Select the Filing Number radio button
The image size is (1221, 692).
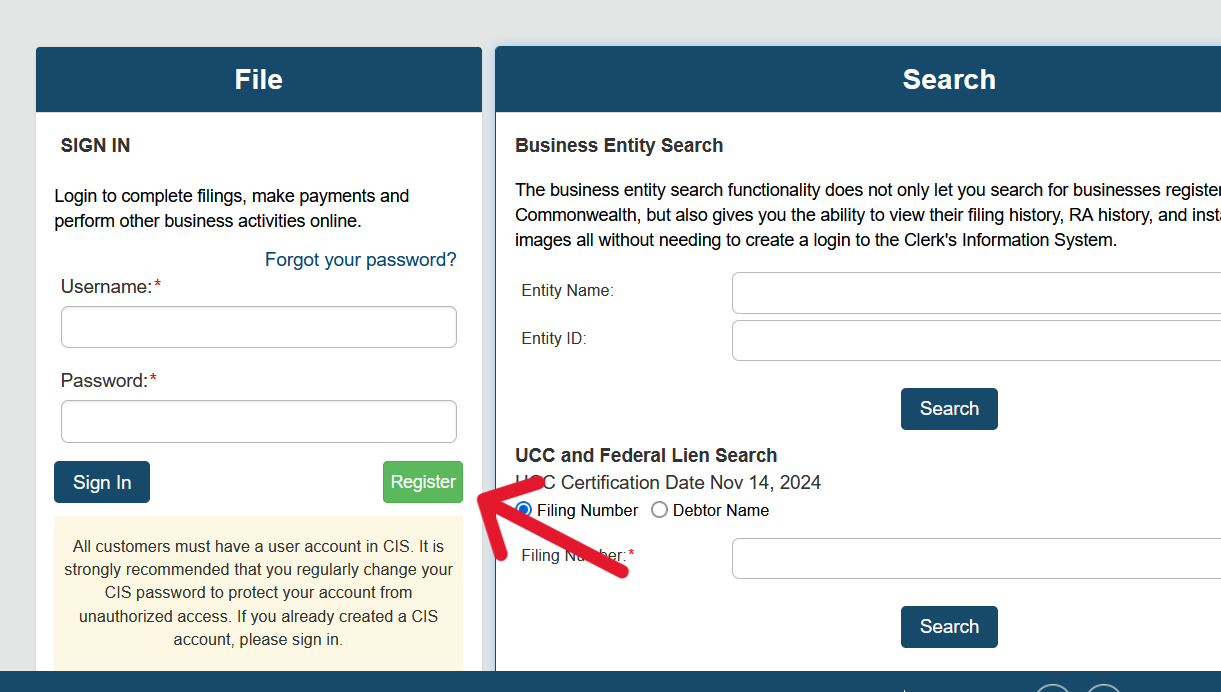click(x=524, y=510)
